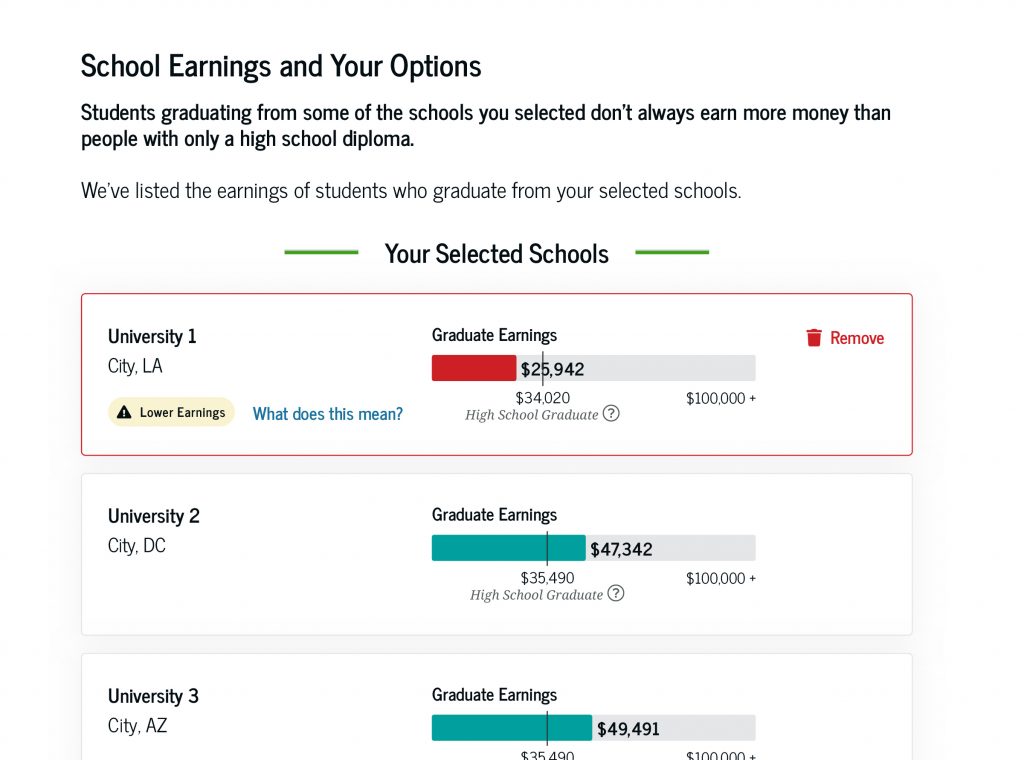Screen dimensions: 1024x760
Task: Click the $25,942 earnings value
Action: (x=552, y=370)
